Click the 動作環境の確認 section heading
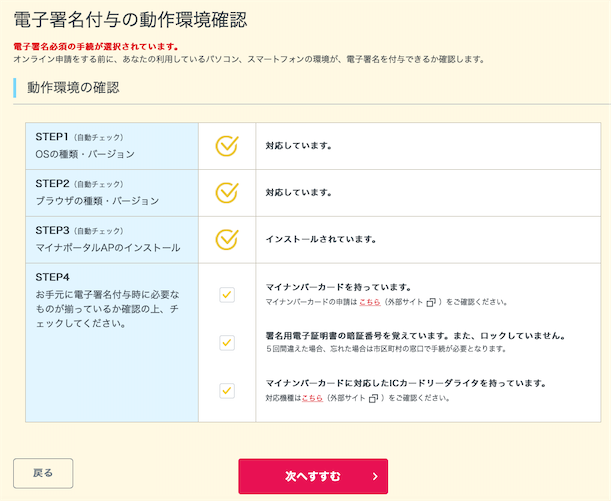Screen dimensions: 611x501 (x=73, y=88)
